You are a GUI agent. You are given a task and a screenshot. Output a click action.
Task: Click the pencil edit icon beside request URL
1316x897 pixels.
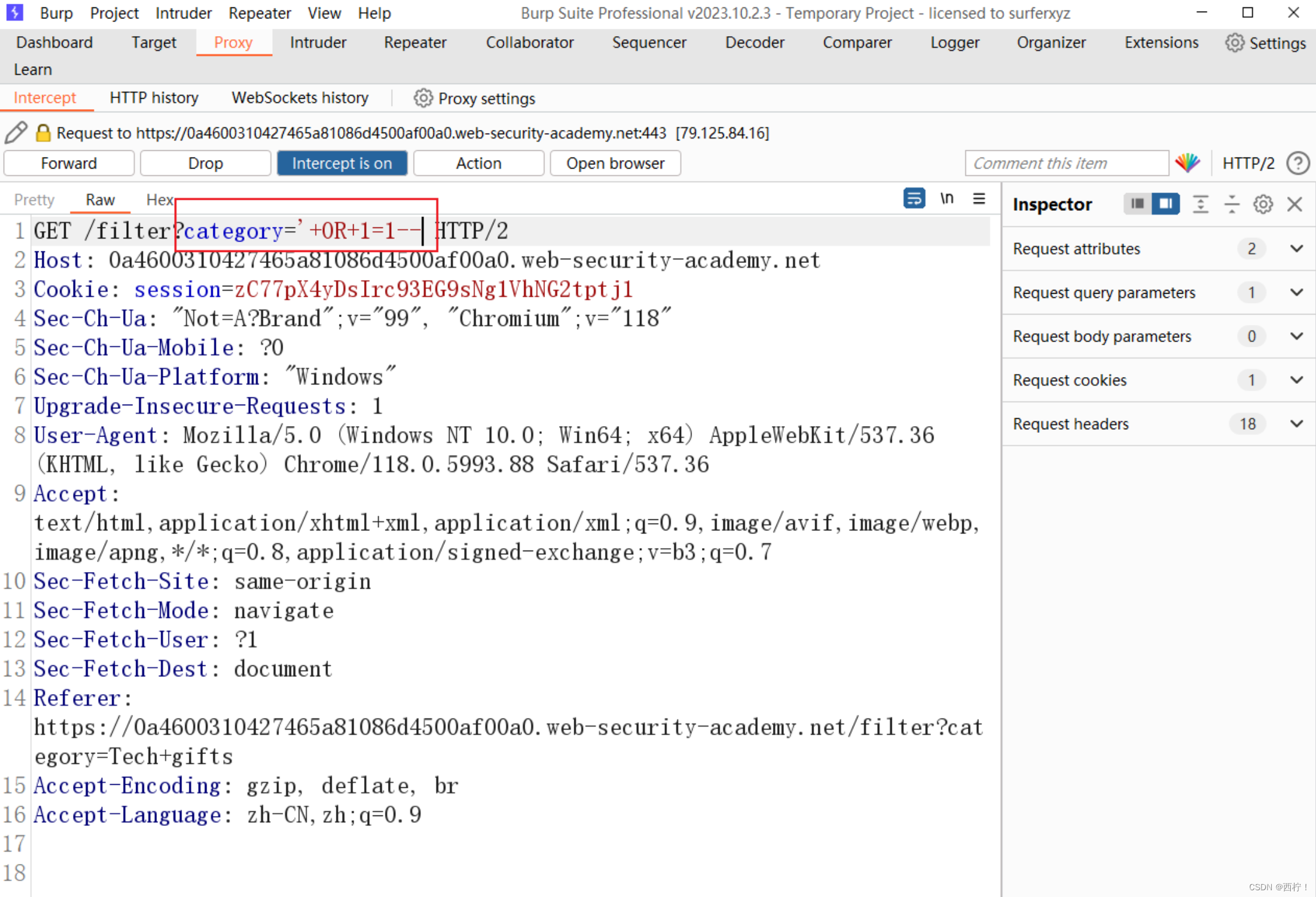(15, 132)
